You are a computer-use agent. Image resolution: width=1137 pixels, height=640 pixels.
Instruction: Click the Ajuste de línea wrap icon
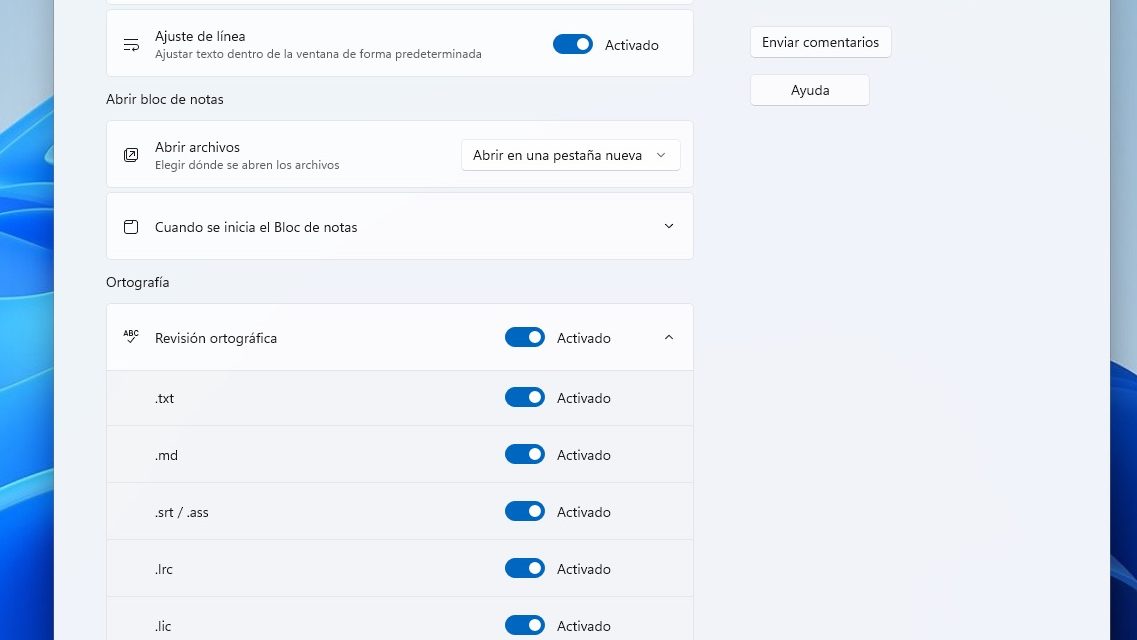pyautogui.click(x=131, y=45)
